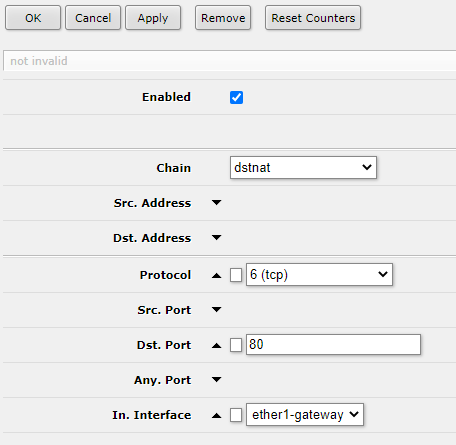Click the Cancel button
456x445 pixels.
pyautogui.click(x=93, y=18)
